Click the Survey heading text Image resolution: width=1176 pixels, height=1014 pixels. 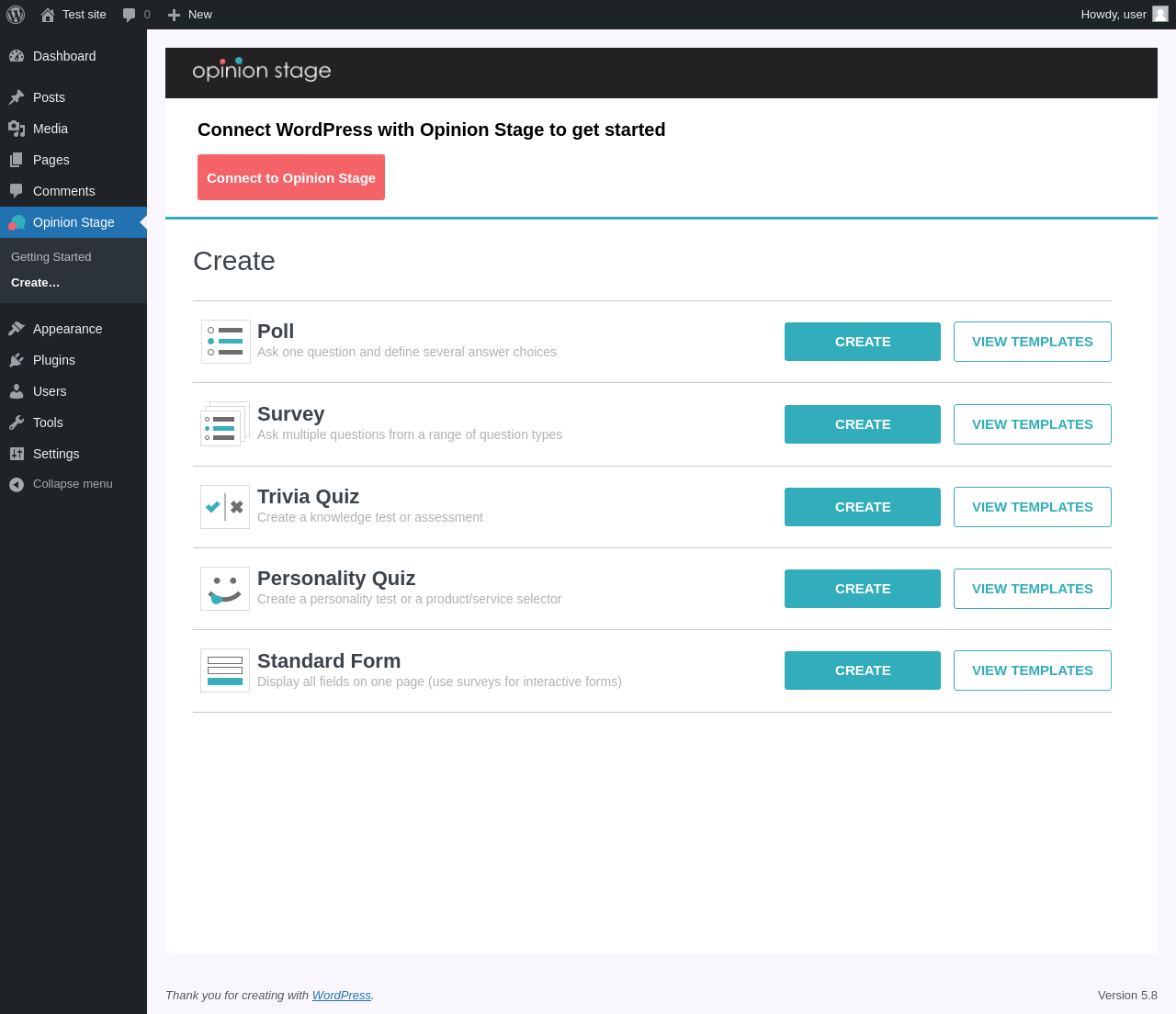291,414
